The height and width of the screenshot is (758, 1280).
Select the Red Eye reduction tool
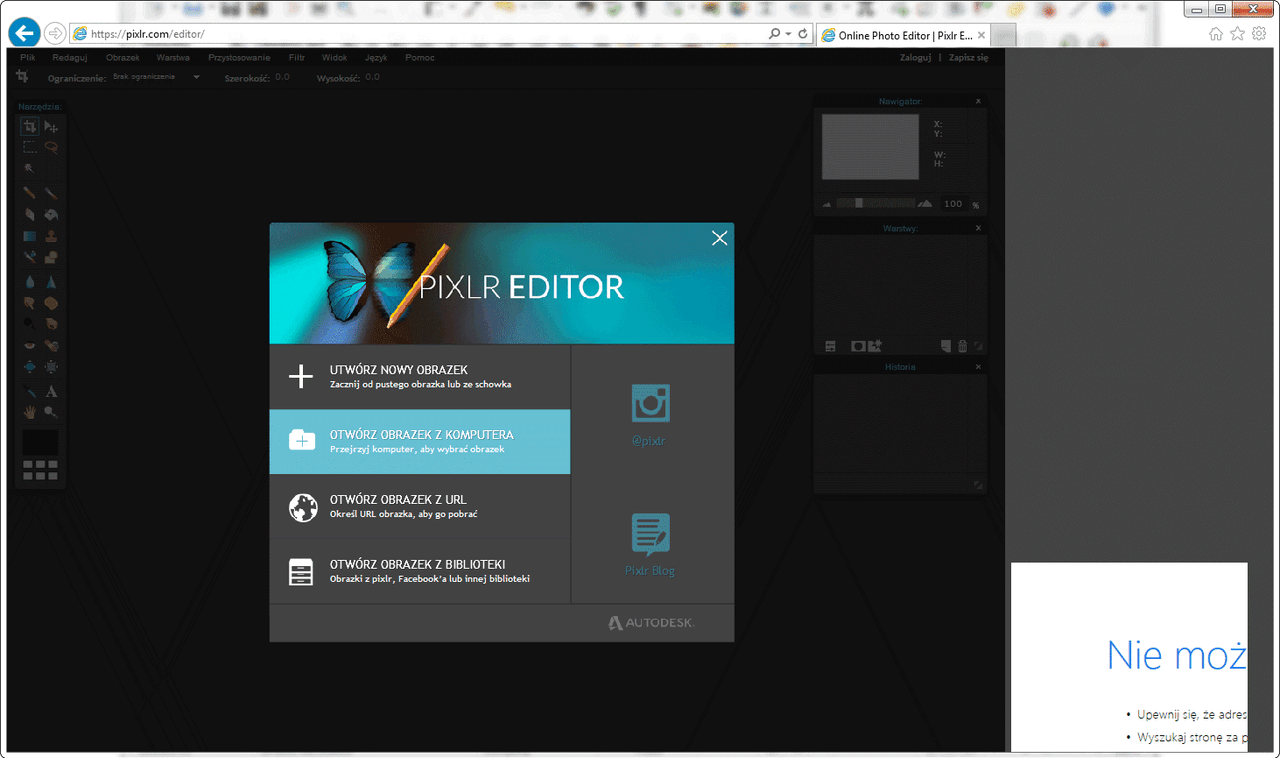pos(30,345)
